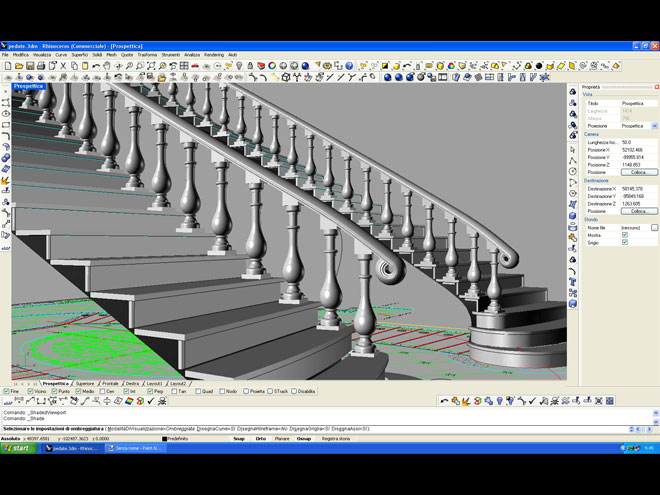Switch to the Layout1 tab
Screen dimensions: 660x495
[154, 384]
